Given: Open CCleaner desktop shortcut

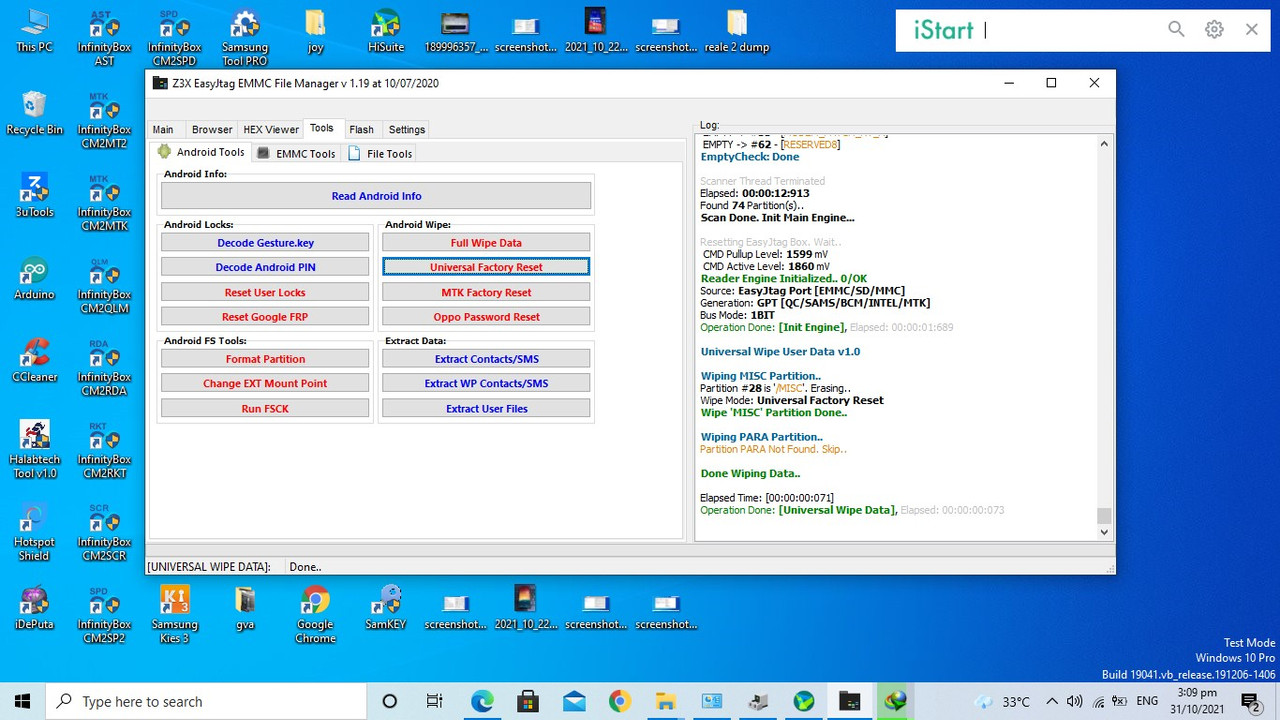Looking at the screenshot, I should point(34,360).
